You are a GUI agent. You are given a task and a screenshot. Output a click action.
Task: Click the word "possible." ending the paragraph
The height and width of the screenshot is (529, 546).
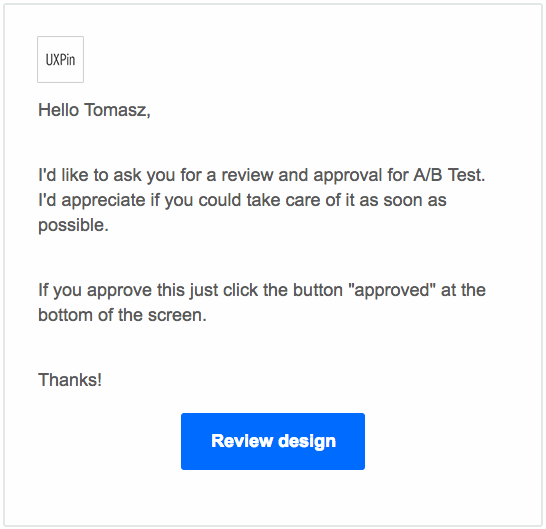tap(73, 226)
